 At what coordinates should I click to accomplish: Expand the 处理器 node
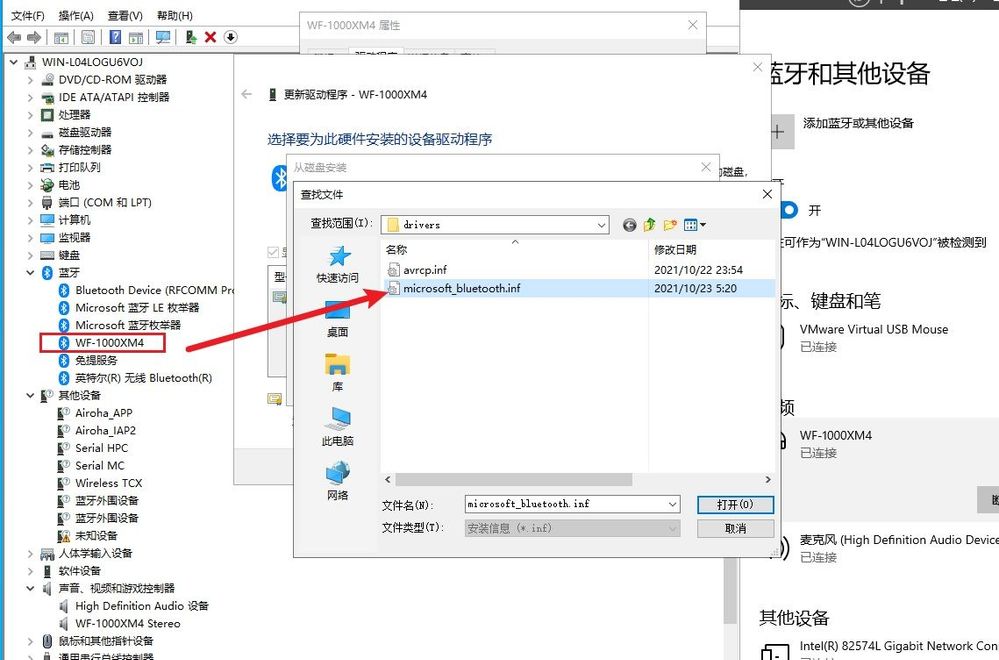[x=30, y=115]
